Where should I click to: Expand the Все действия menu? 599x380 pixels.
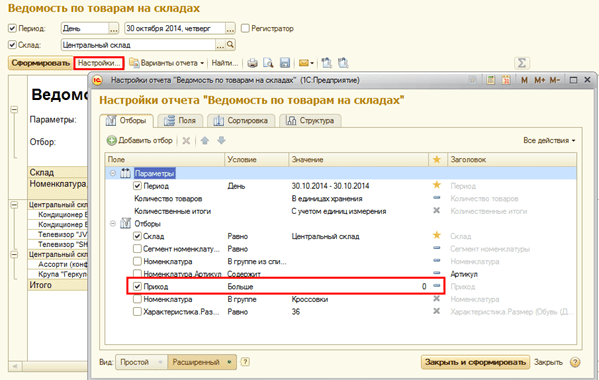pos(549,141)
